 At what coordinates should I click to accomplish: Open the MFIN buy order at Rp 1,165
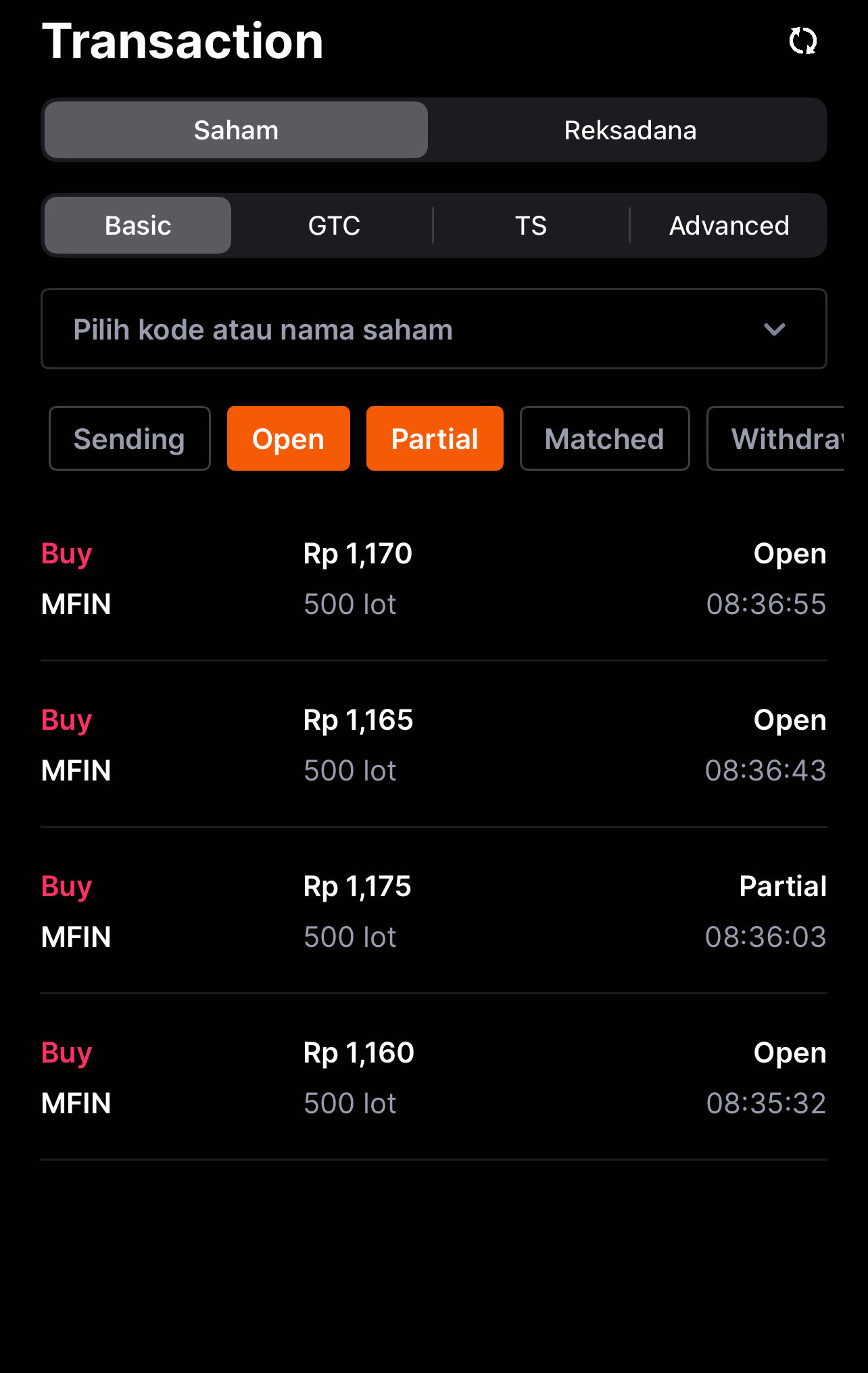pos(434,745)
